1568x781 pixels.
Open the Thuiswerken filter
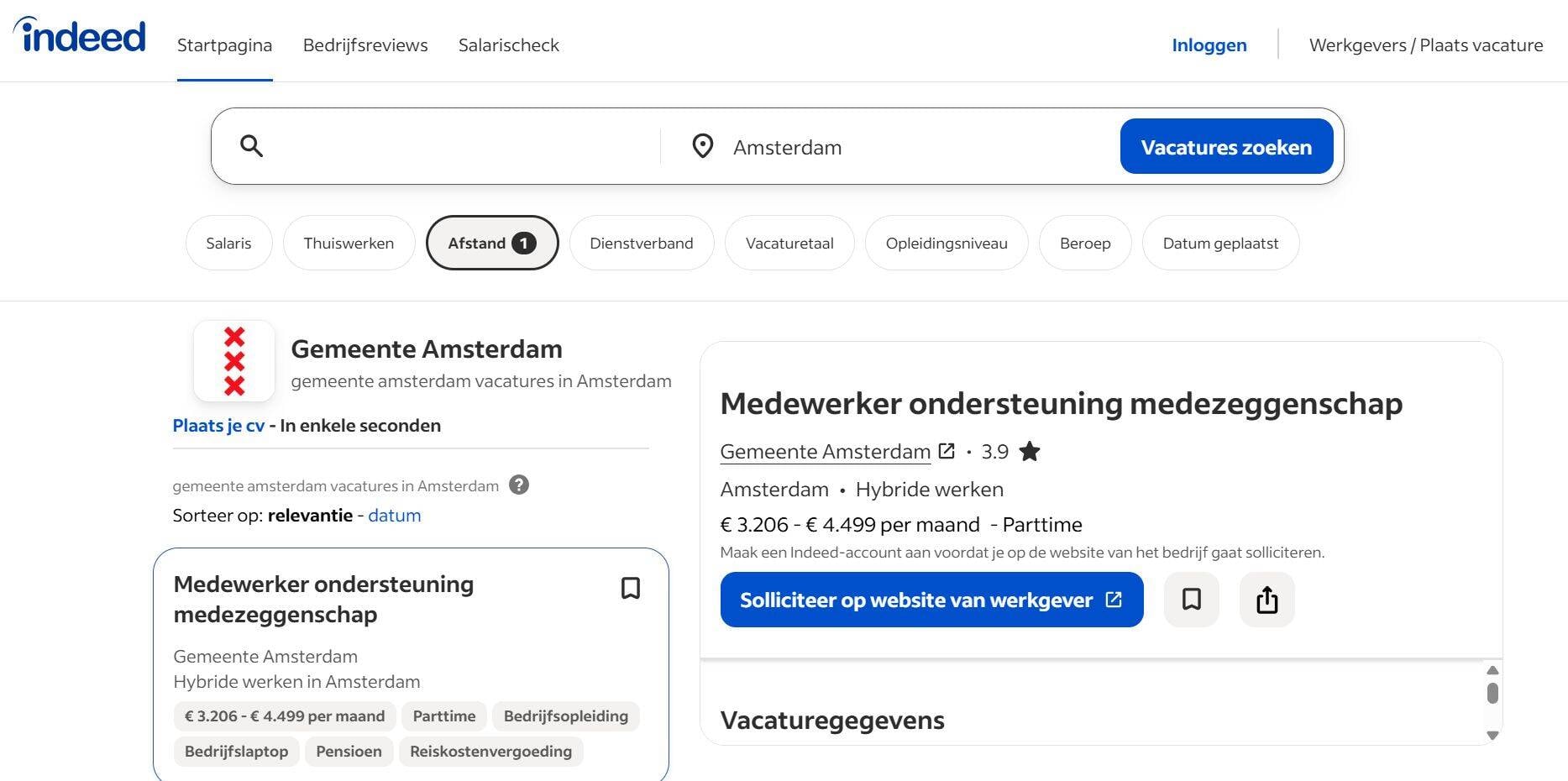pos(349,243)
